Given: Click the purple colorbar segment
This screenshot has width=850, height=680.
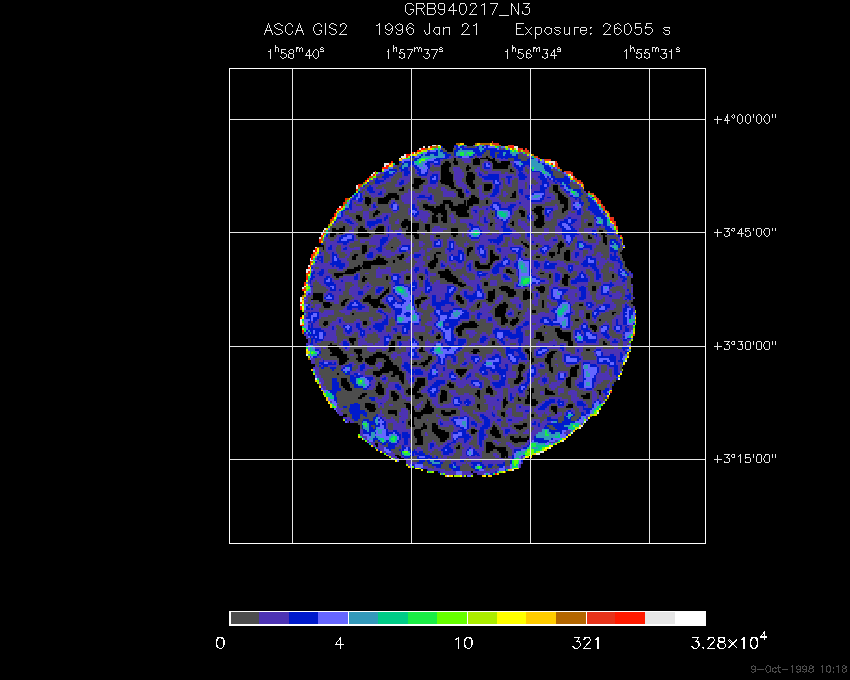Looking at the screenshot, I should (274, 618).
